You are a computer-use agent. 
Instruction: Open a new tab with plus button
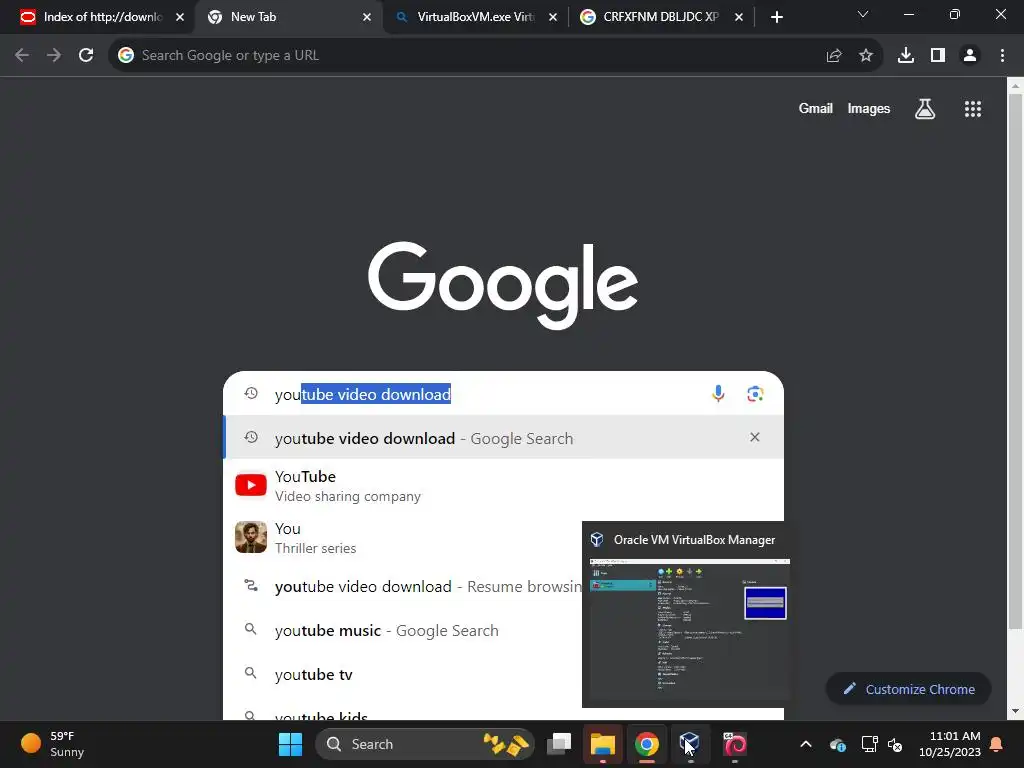coord(776,17)
